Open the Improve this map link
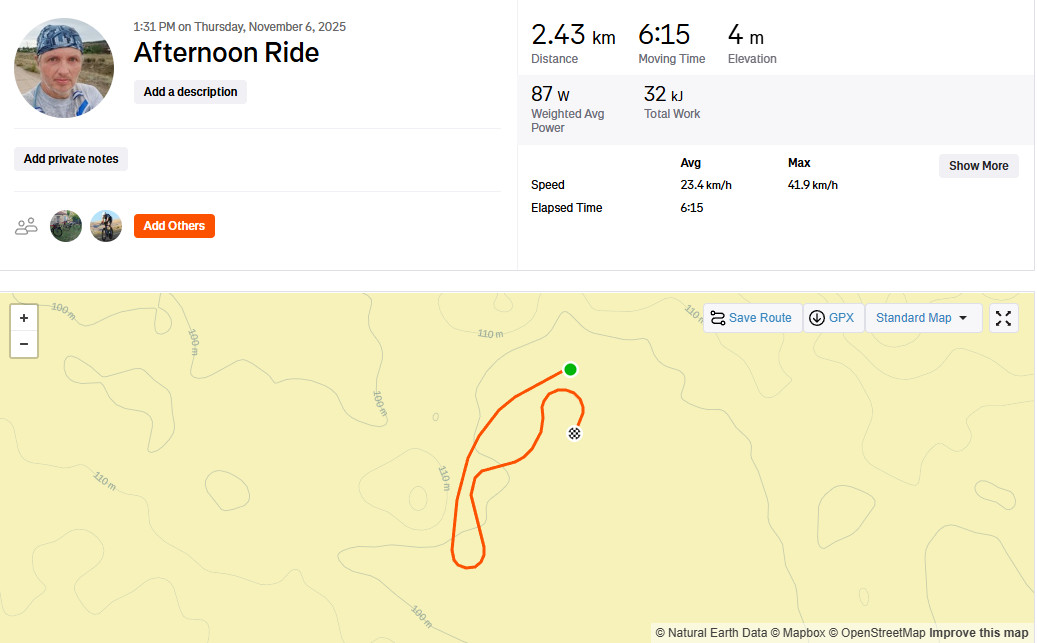 pyautogui.click(x=978, y=633)
